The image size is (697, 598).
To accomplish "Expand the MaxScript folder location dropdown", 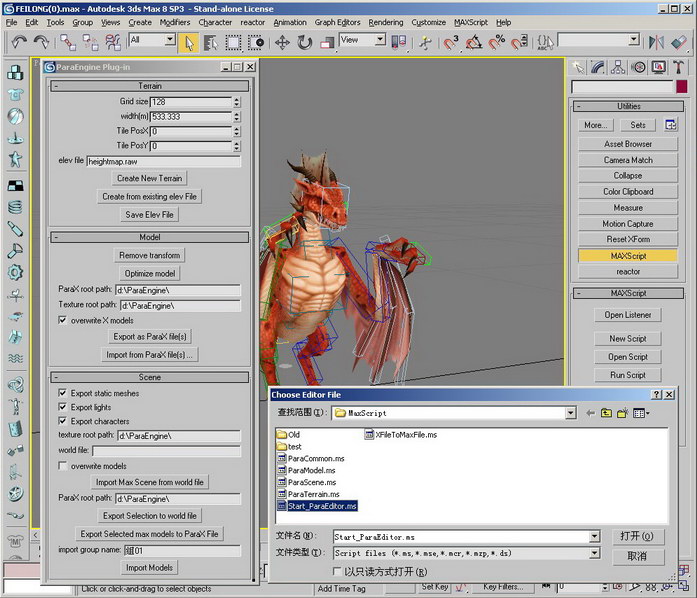I will pos(571,413).
